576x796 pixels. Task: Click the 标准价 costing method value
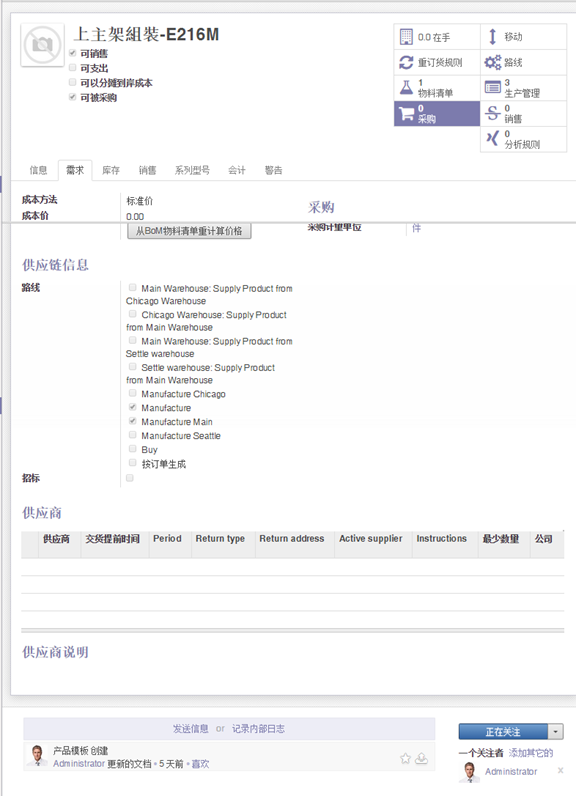[139, 201]
